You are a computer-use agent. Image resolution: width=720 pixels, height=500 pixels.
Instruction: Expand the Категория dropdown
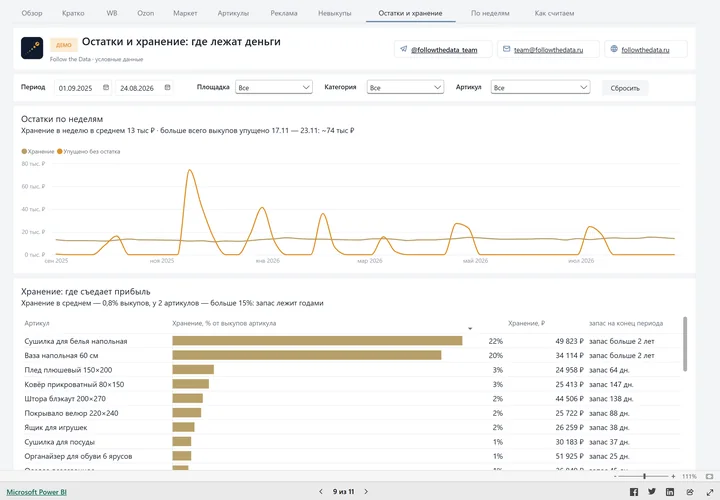[405, 87]
